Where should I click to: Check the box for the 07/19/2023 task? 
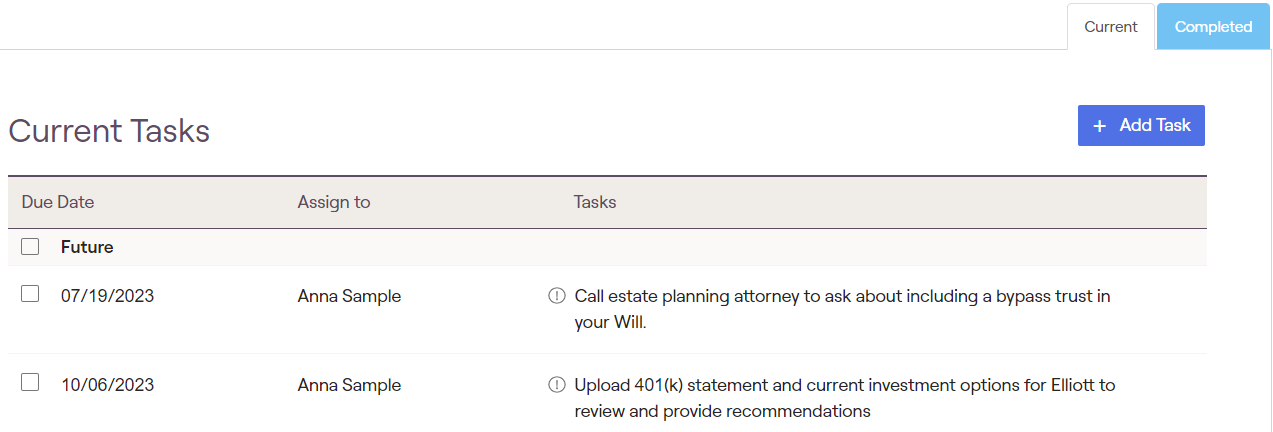click(30, 294)
